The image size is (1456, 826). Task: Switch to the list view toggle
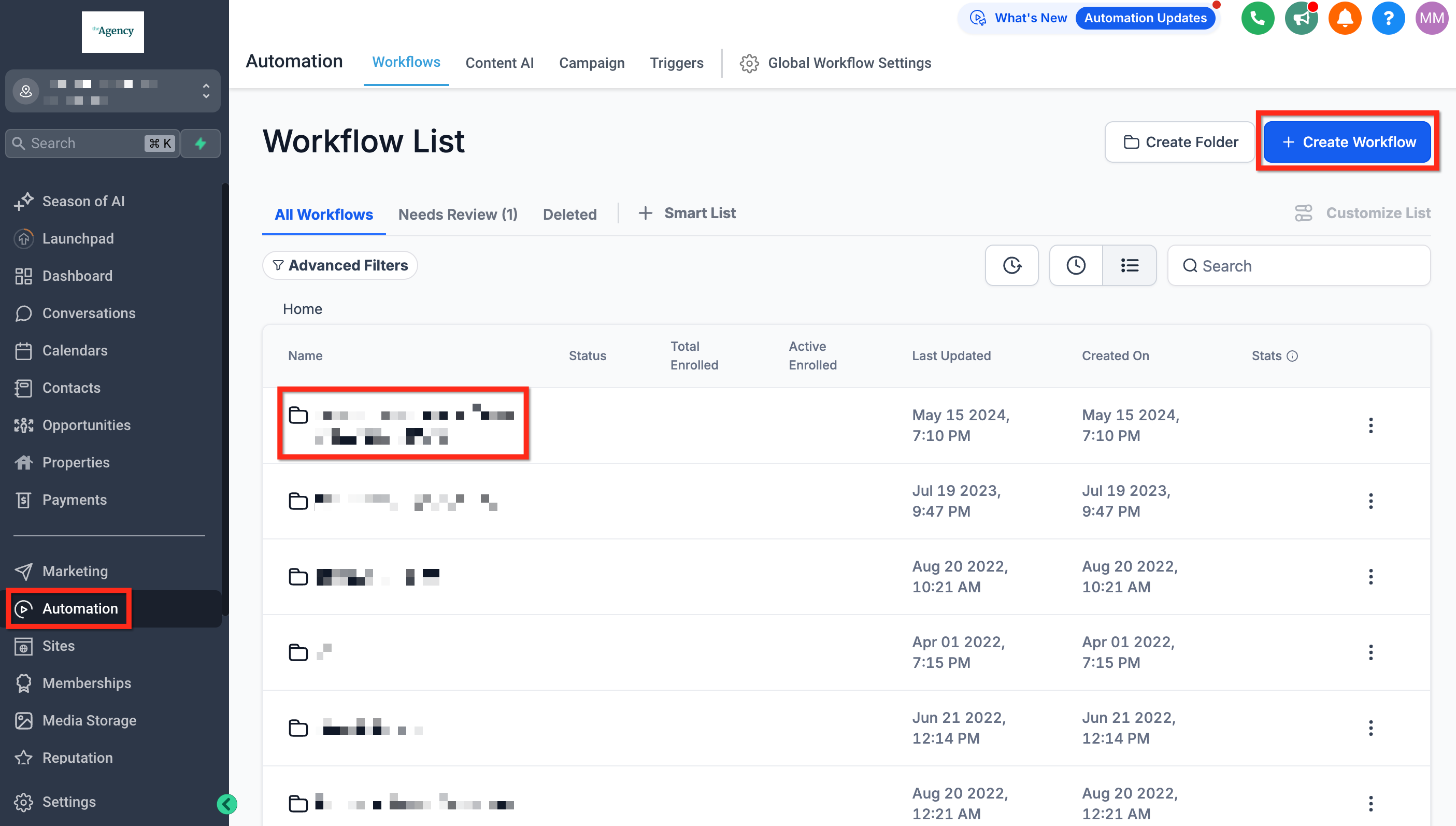coord(1129,265)
